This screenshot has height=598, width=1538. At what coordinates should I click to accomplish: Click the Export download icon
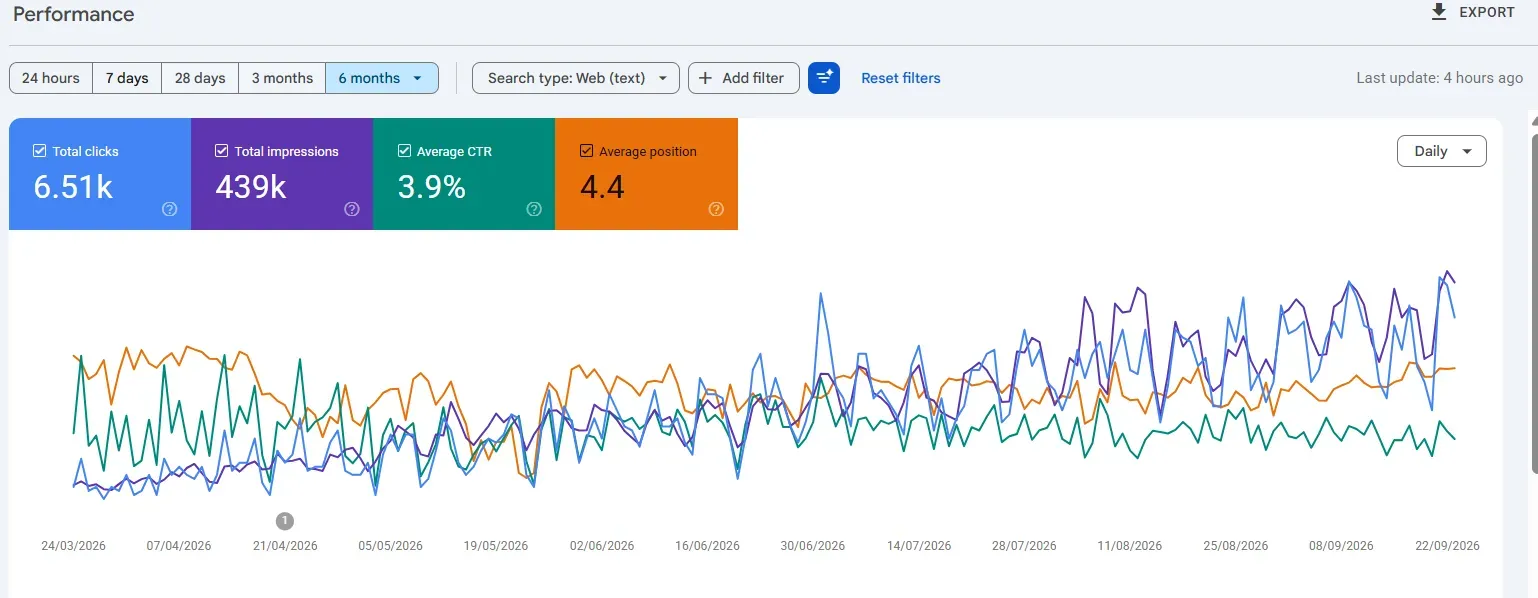(1439, 12)
